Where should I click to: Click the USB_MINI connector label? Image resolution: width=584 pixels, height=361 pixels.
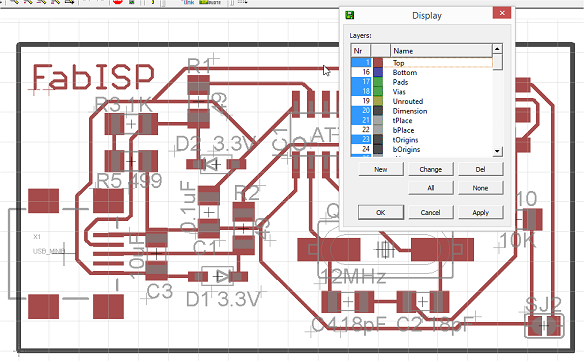click(x=49, y=251)
